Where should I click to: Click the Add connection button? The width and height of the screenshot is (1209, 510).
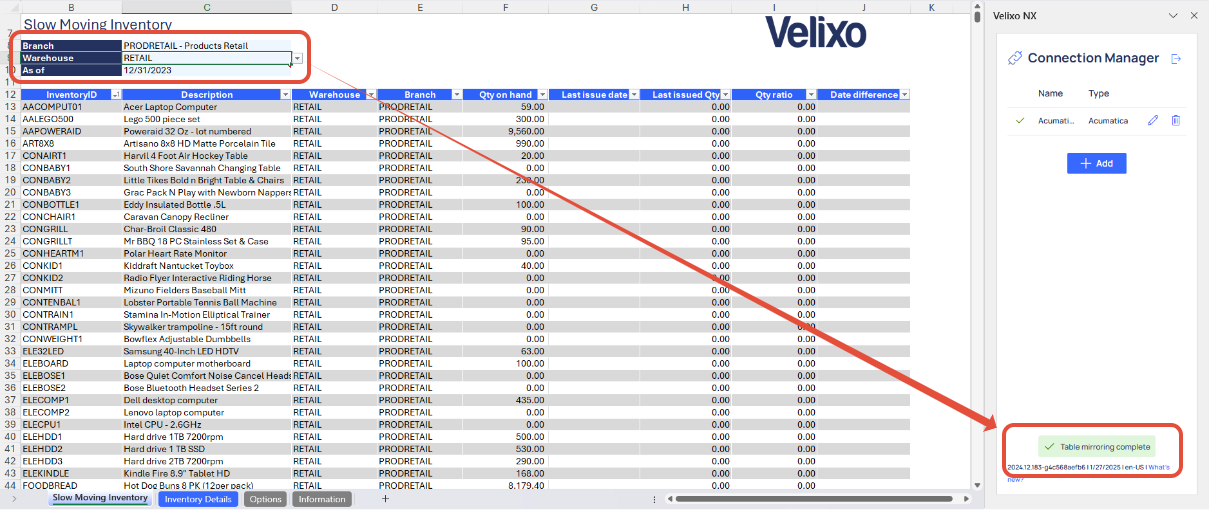coord(1096,163)
